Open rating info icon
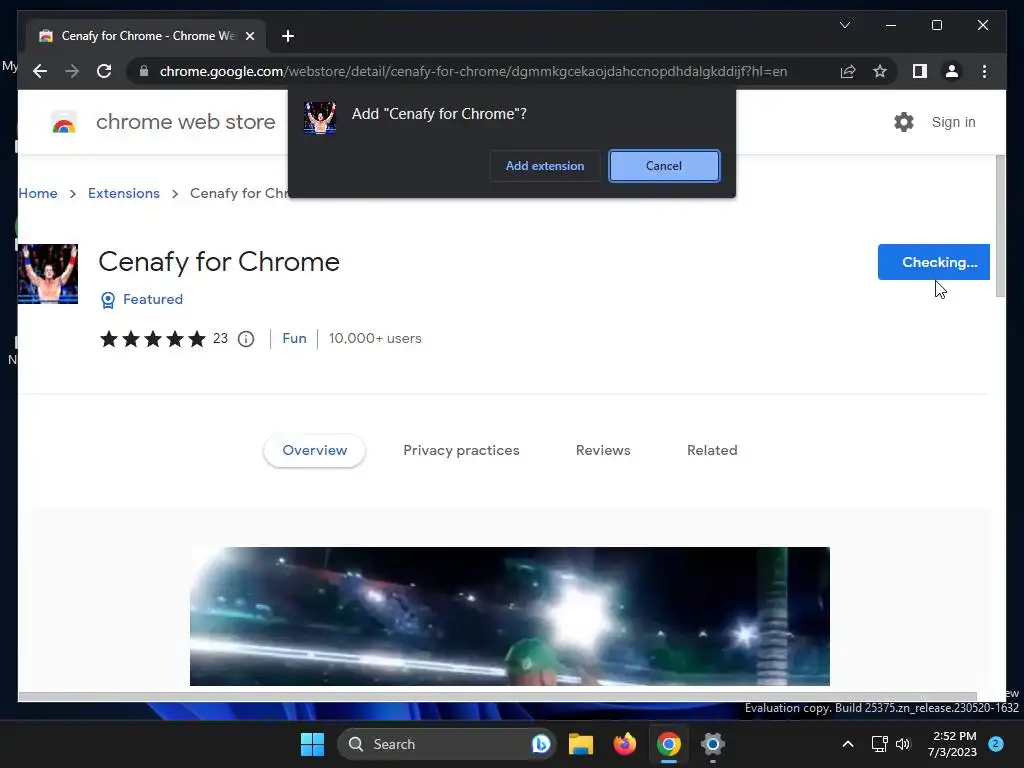 246,339
